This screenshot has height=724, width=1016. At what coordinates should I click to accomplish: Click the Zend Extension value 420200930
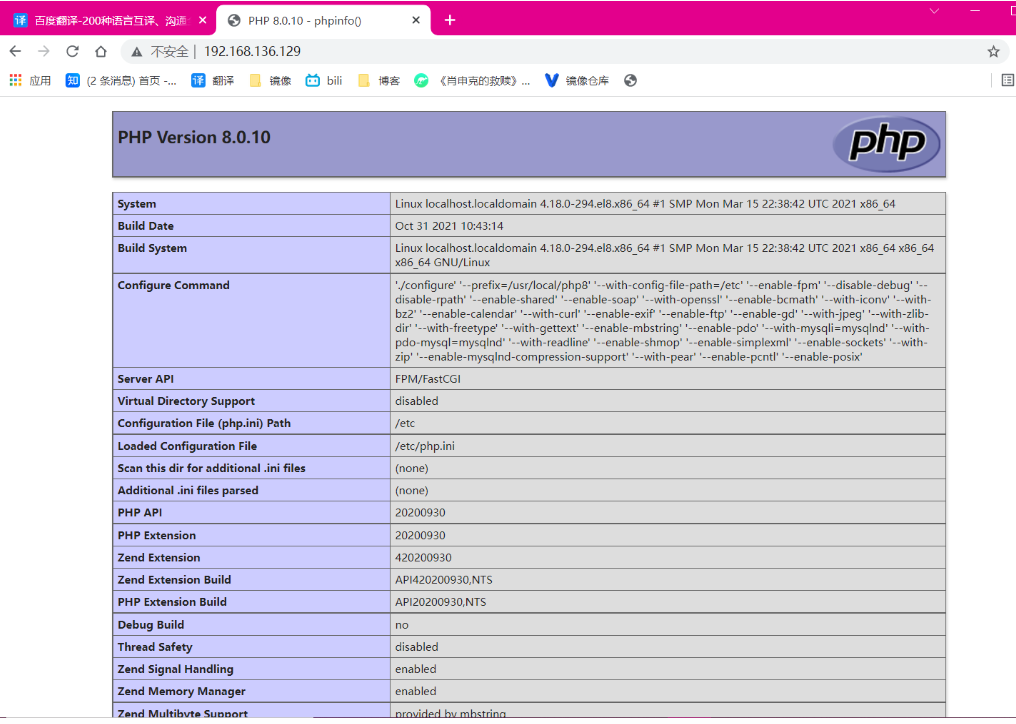(x=423, y=557)
